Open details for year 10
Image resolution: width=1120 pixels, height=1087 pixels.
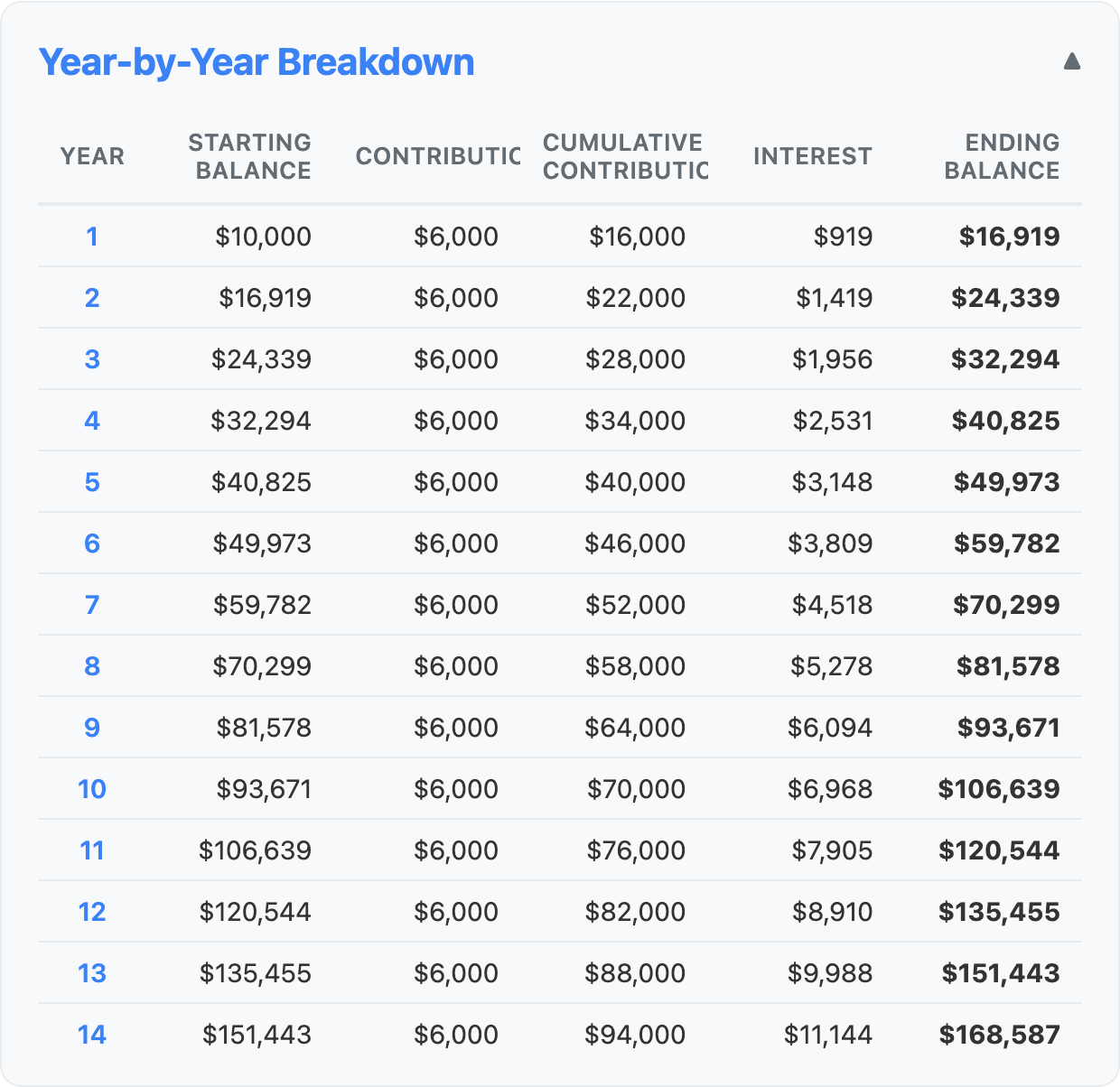(x=91, y=788)
